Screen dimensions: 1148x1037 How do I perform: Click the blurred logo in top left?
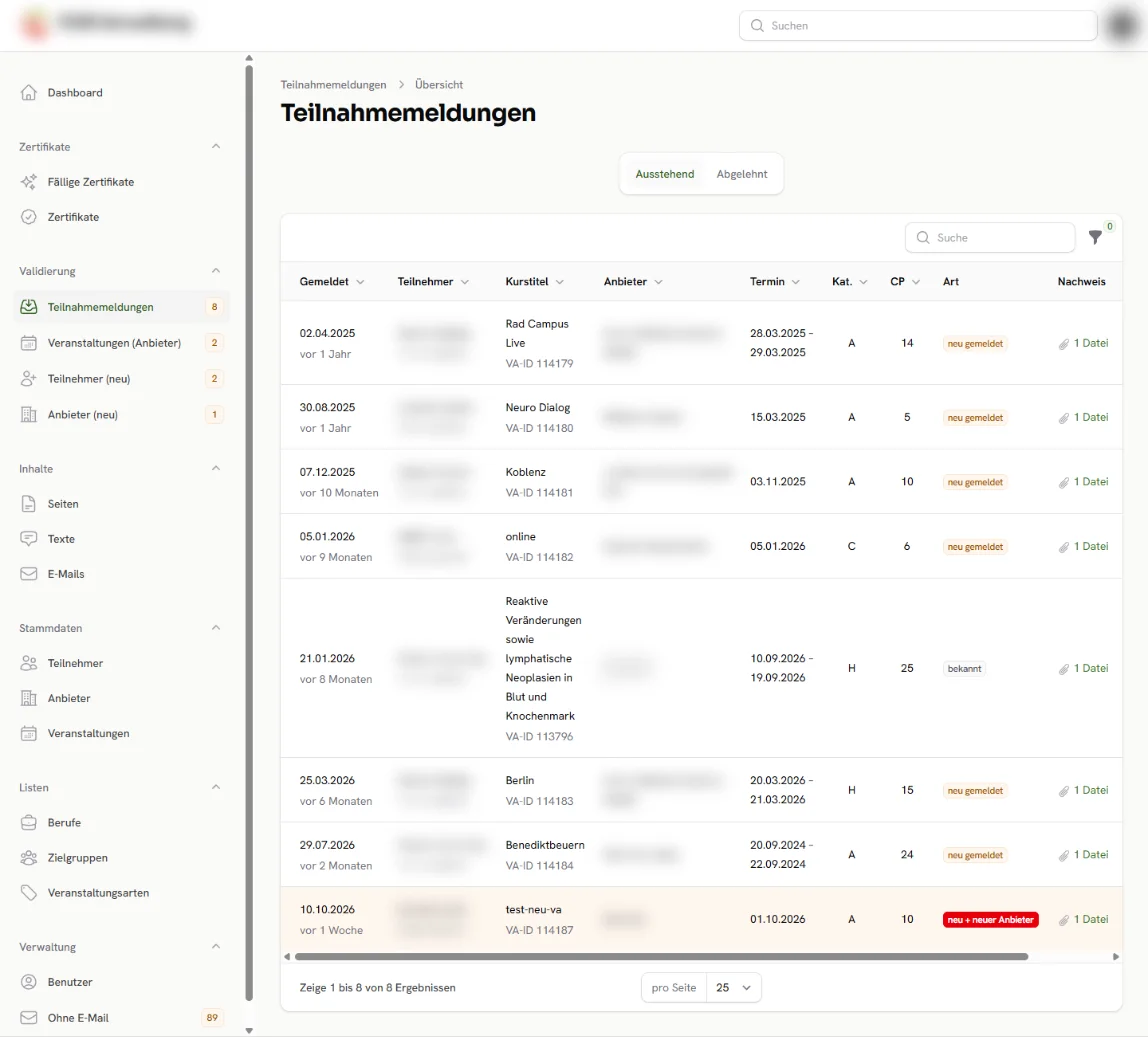pyautogui.click(x=34, y=24)
